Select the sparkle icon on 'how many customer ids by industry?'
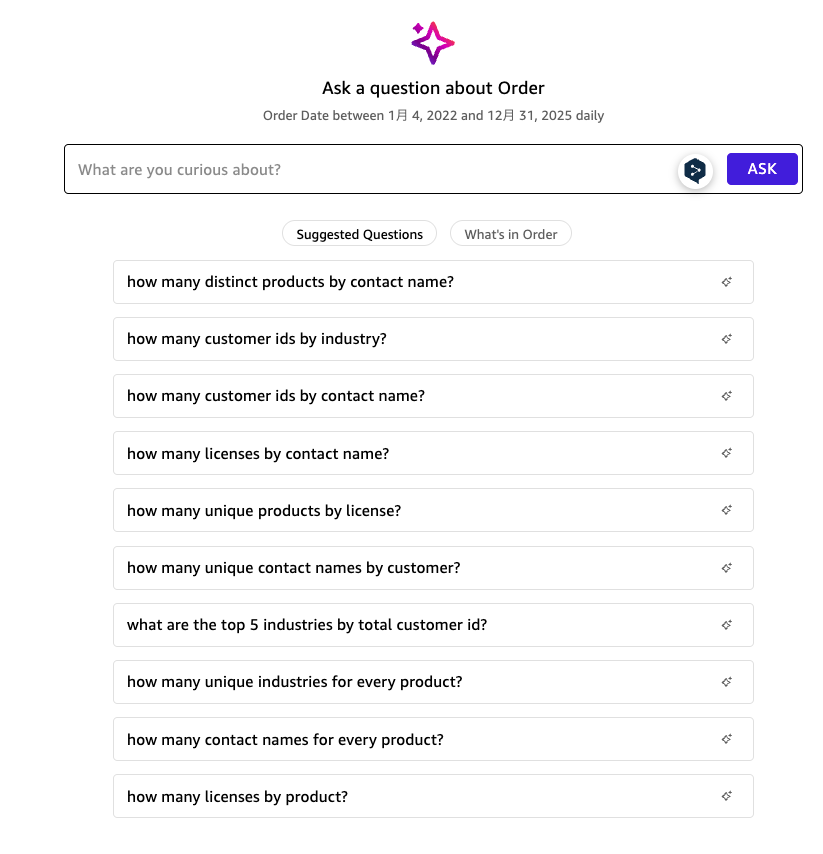 (727, 339)
